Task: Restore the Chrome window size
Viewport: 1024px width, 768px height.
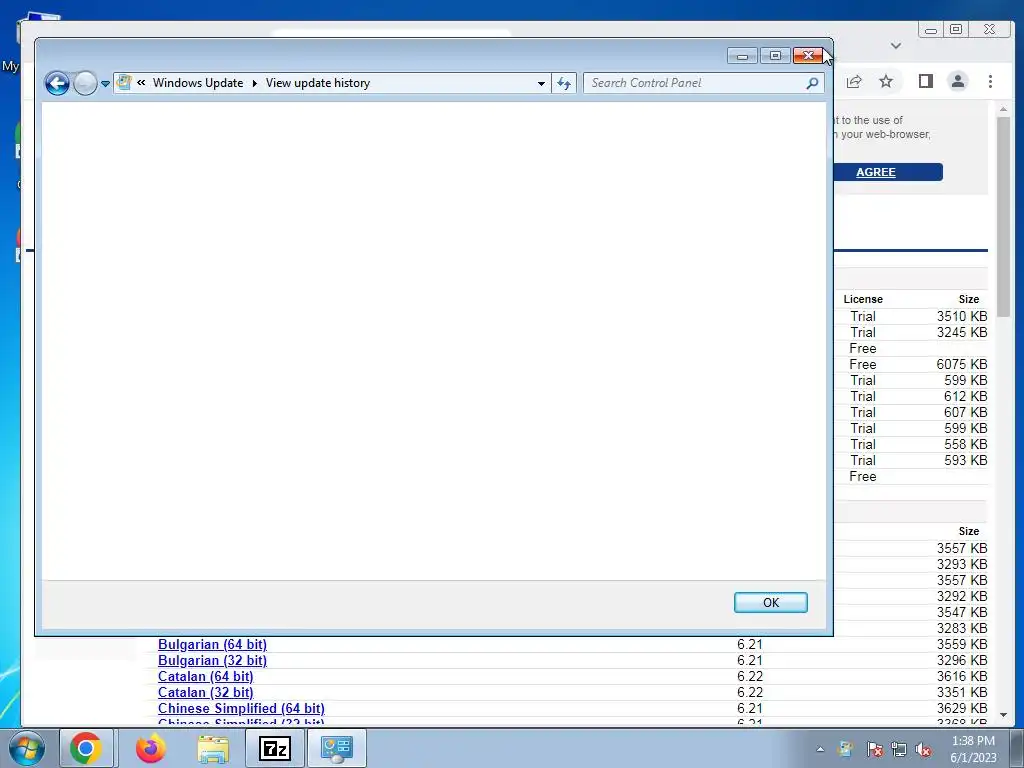Action: pyautogui.click(x=956, y=29)
